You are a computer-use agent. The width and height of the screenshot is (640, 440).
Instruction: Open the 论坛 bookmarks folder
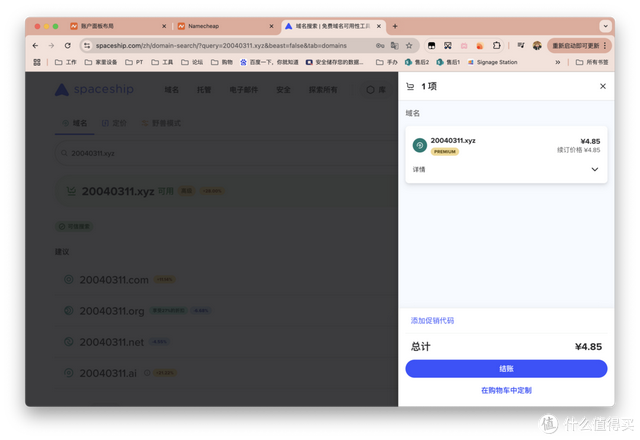(x=192, y=62)
